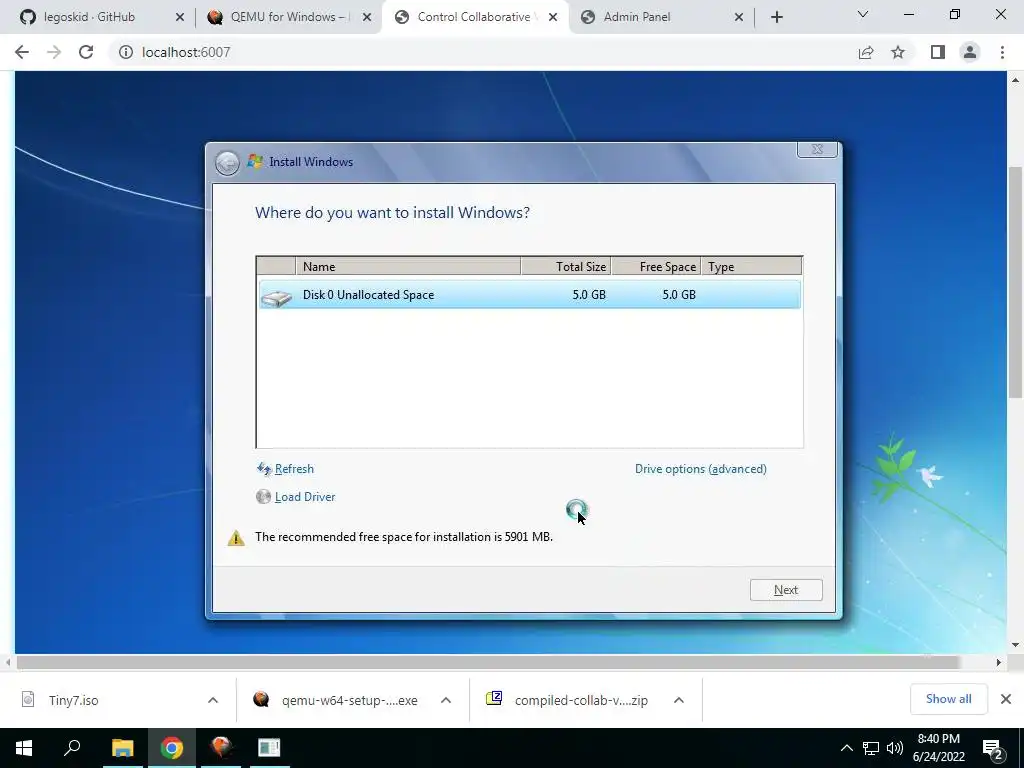Click scroll-right arrow of horizontal scrollbar
Viewport: 1024px width, 768px height.
(x=999, y=662)
